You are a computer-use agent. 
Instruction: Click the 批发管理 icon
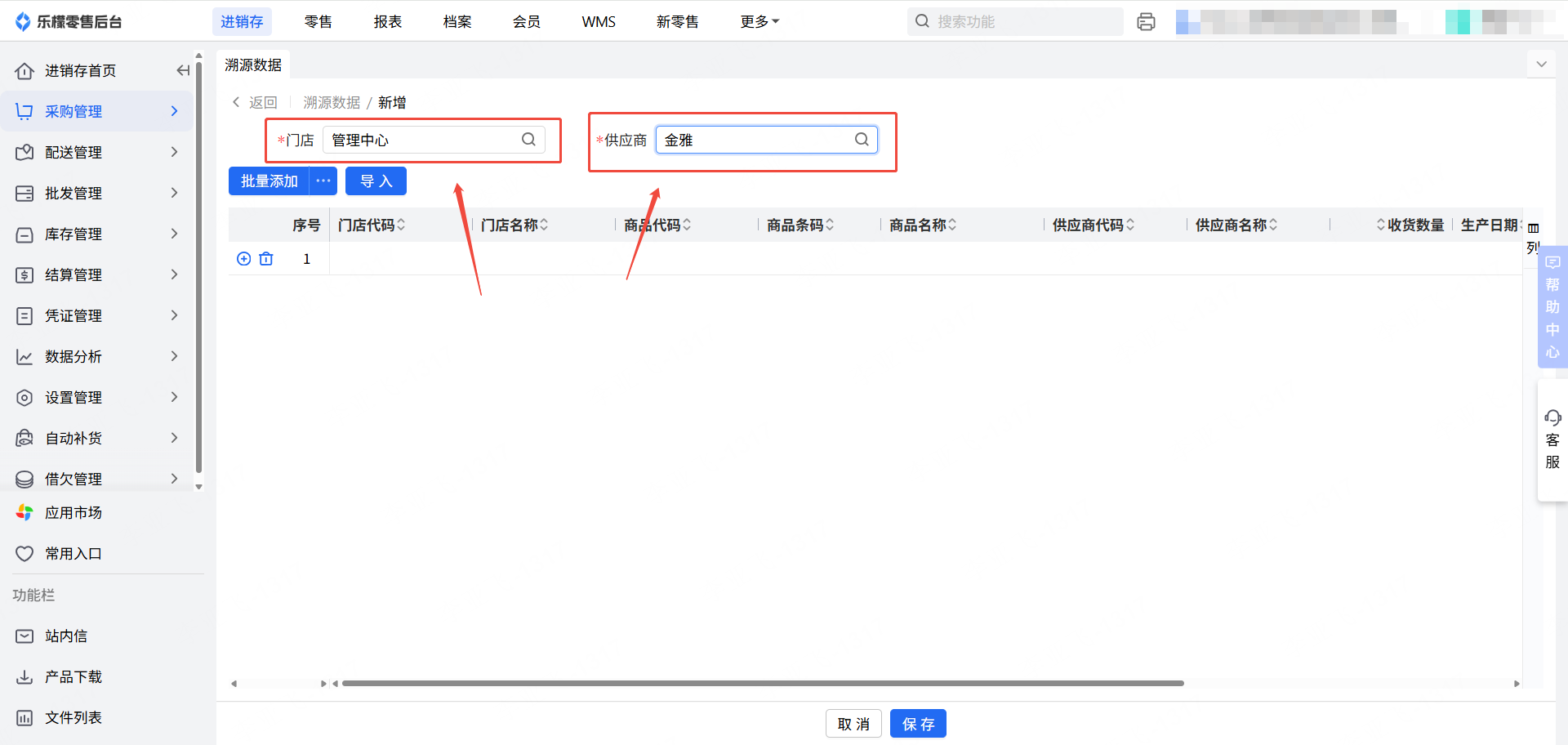click(24, 194)
